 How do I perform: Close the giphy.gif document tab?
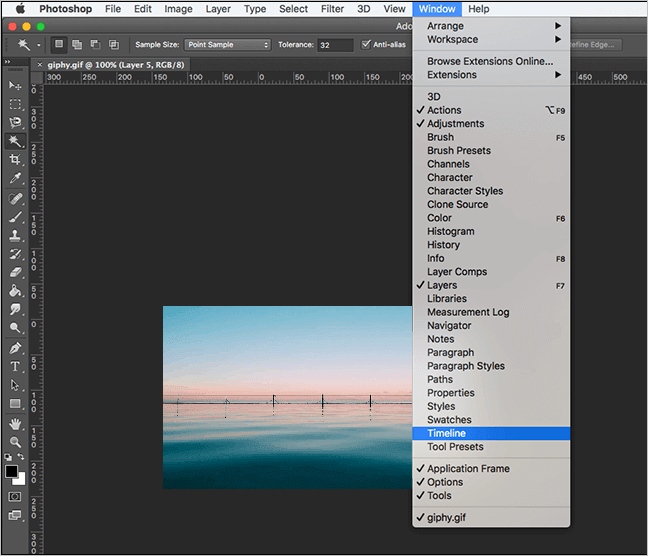coord(40,64)
